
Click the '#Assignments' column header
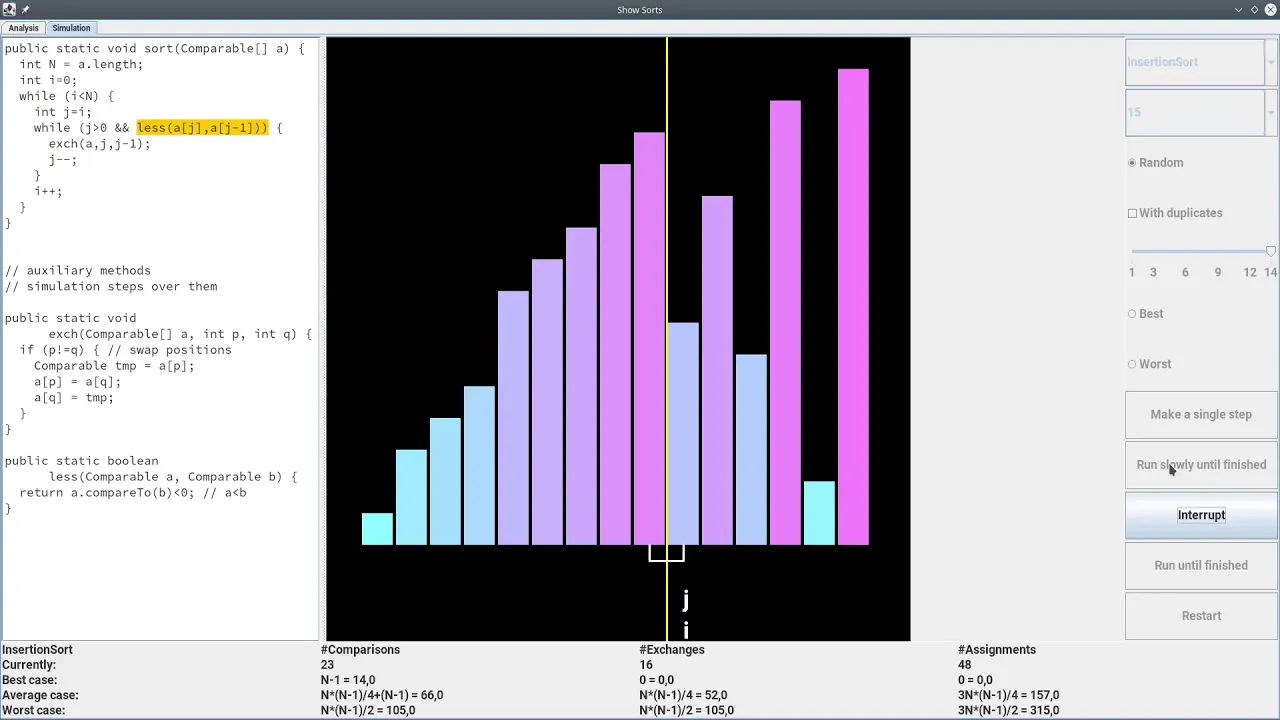click(997, 650)
